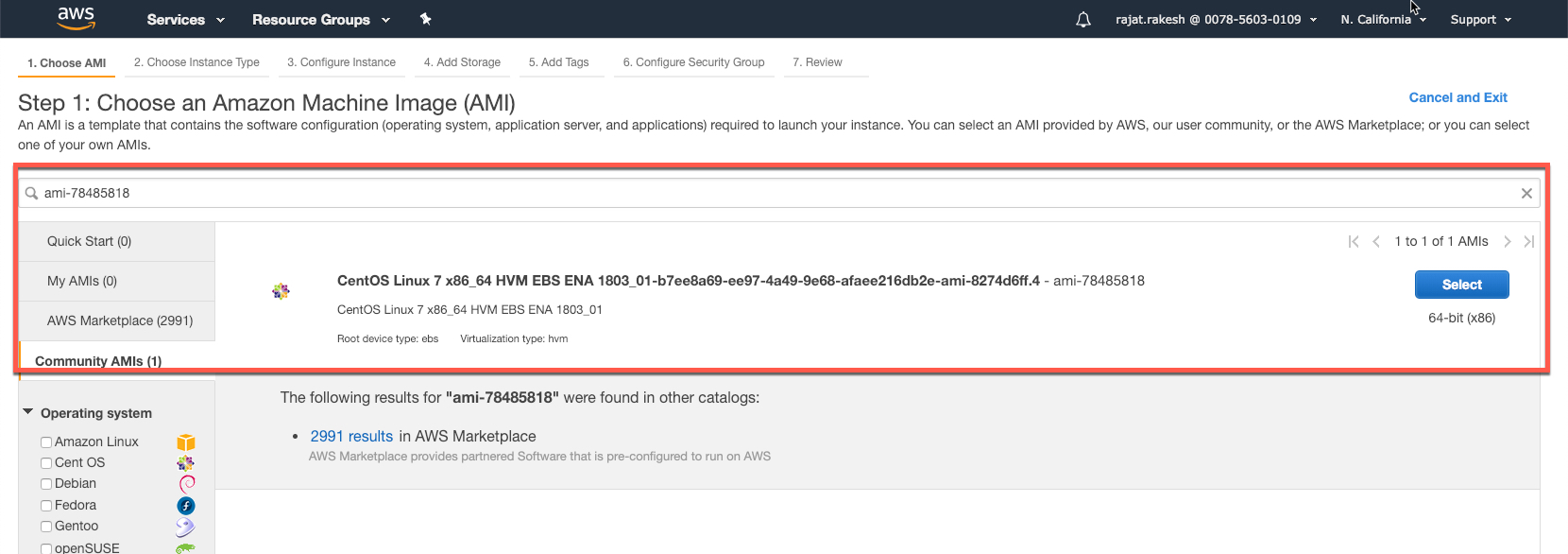Open the rajat.rakesh account menu
This screenshot has height=554, width=1568.
click(x=1216, y=20)
